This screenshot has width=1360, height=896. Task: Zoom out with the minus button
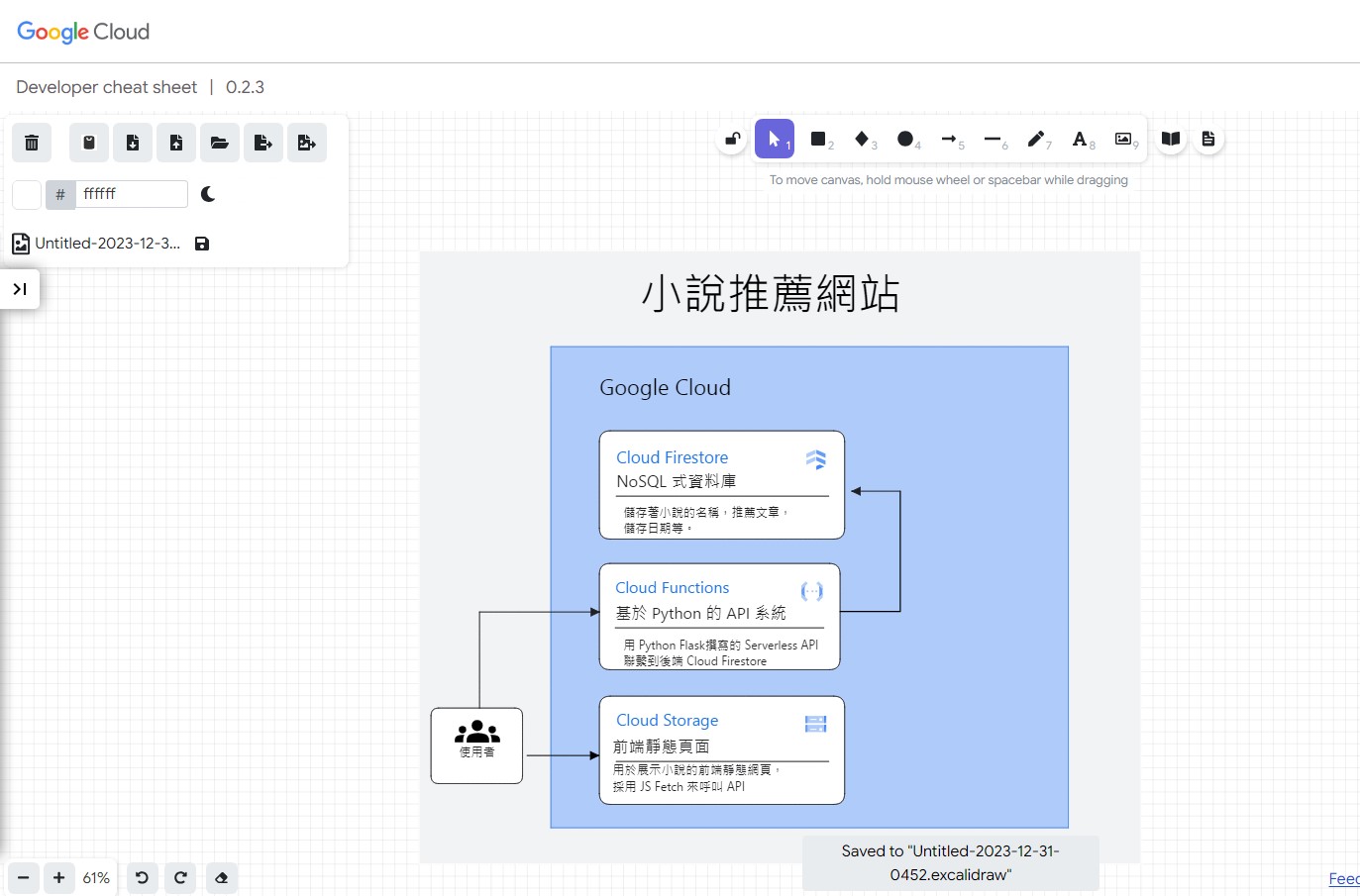click(x=24, y=878)
